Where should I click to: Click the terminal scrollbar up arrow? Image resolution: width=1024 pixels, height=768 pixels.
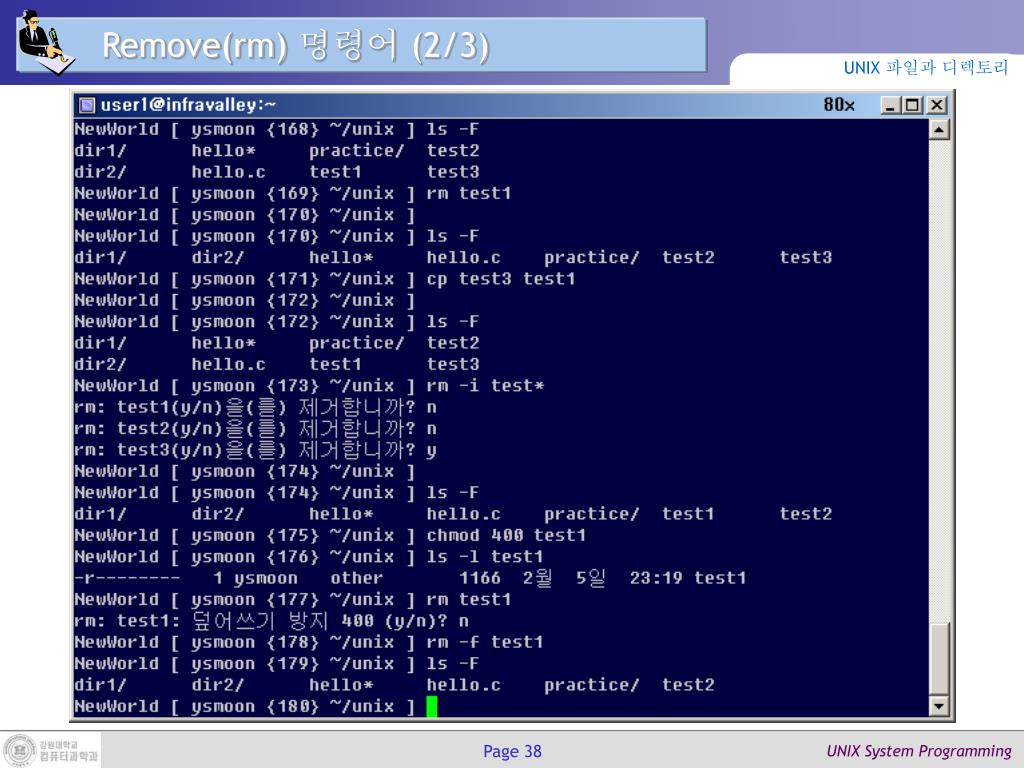[x=938, y=129]
